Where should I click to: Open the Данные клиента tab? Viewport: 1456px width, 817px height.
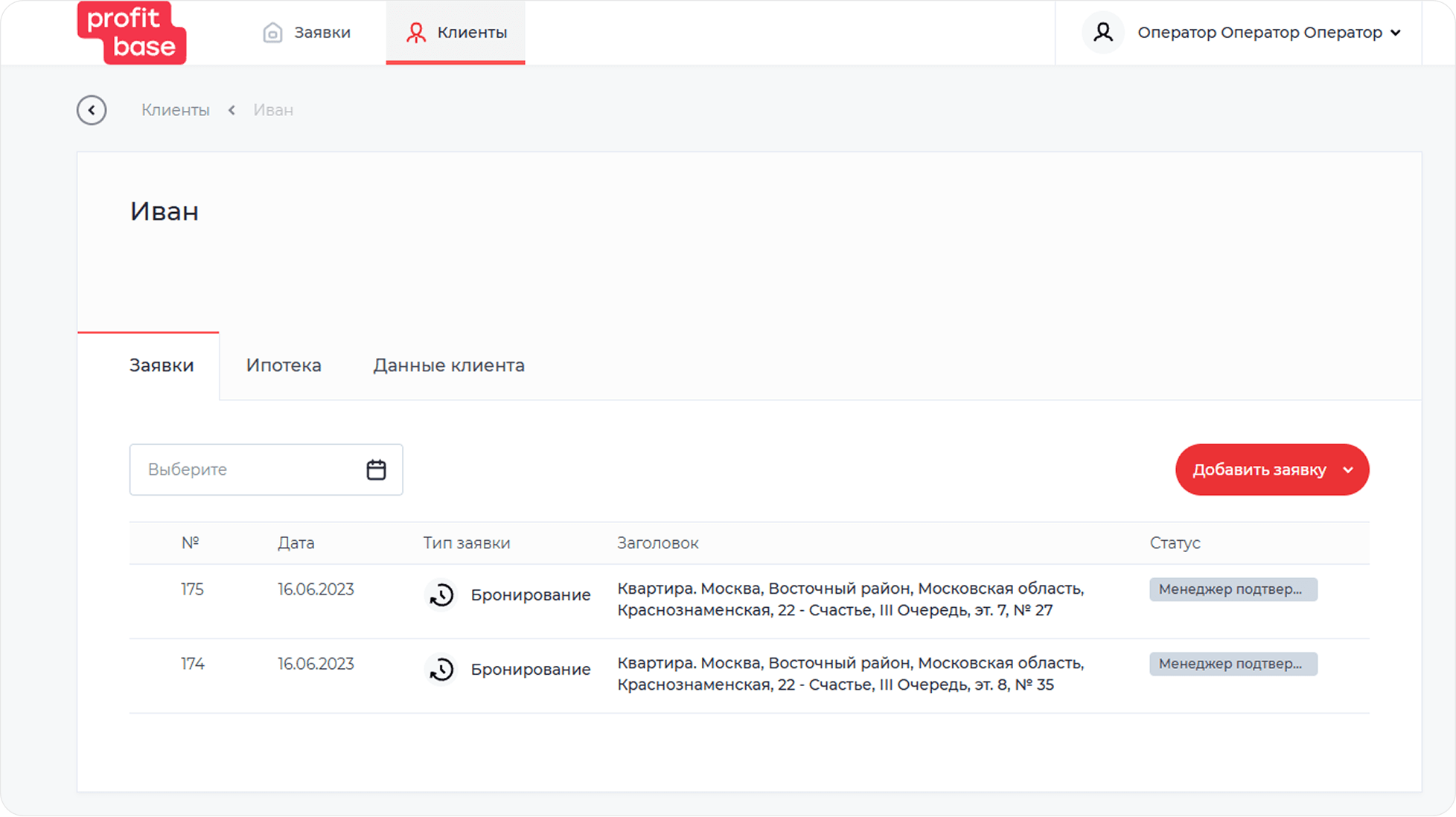tap(448, 365)
